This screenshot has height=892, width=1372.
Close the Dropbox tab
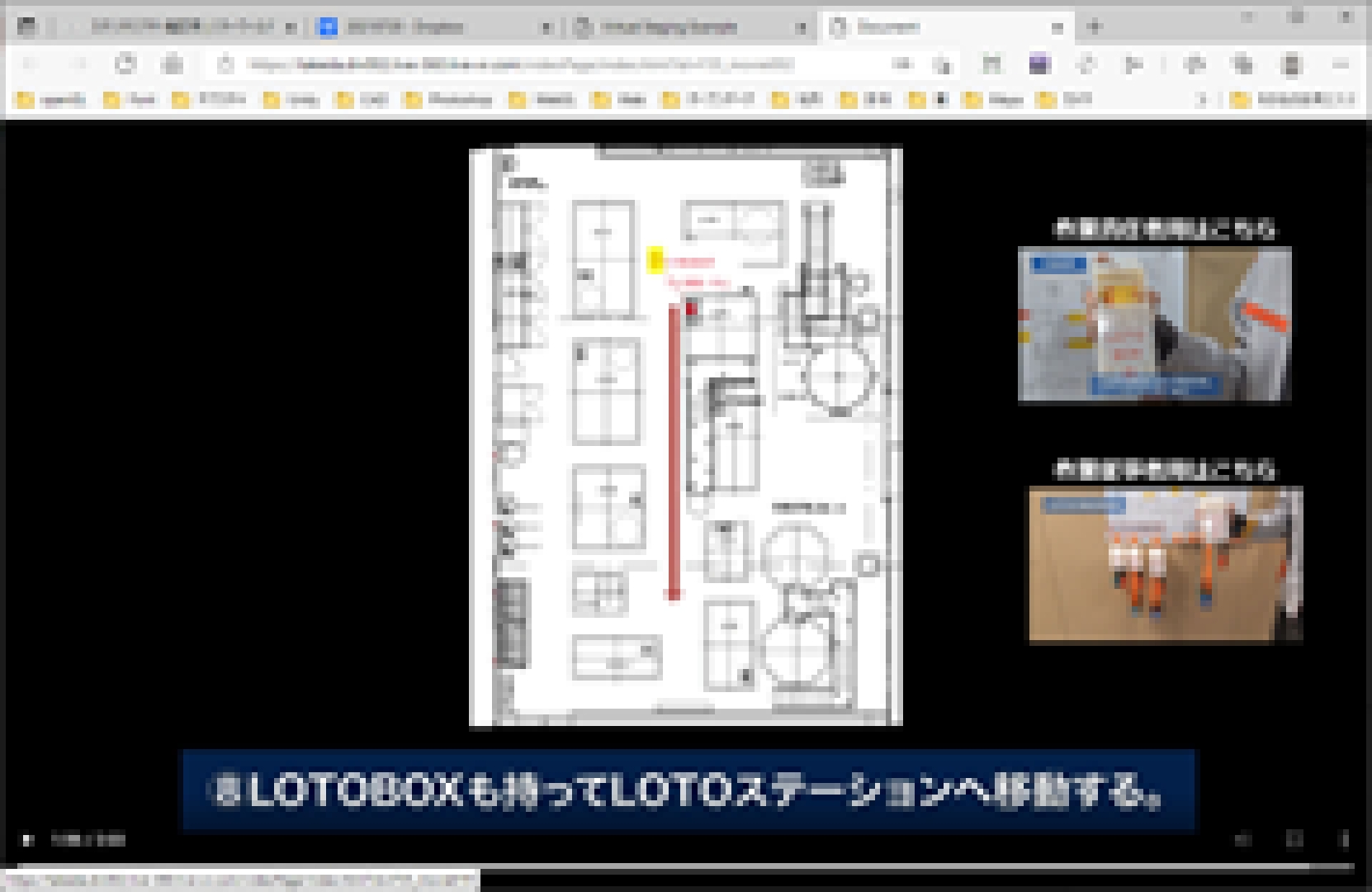pyautogui.click(x=546, y=27)
